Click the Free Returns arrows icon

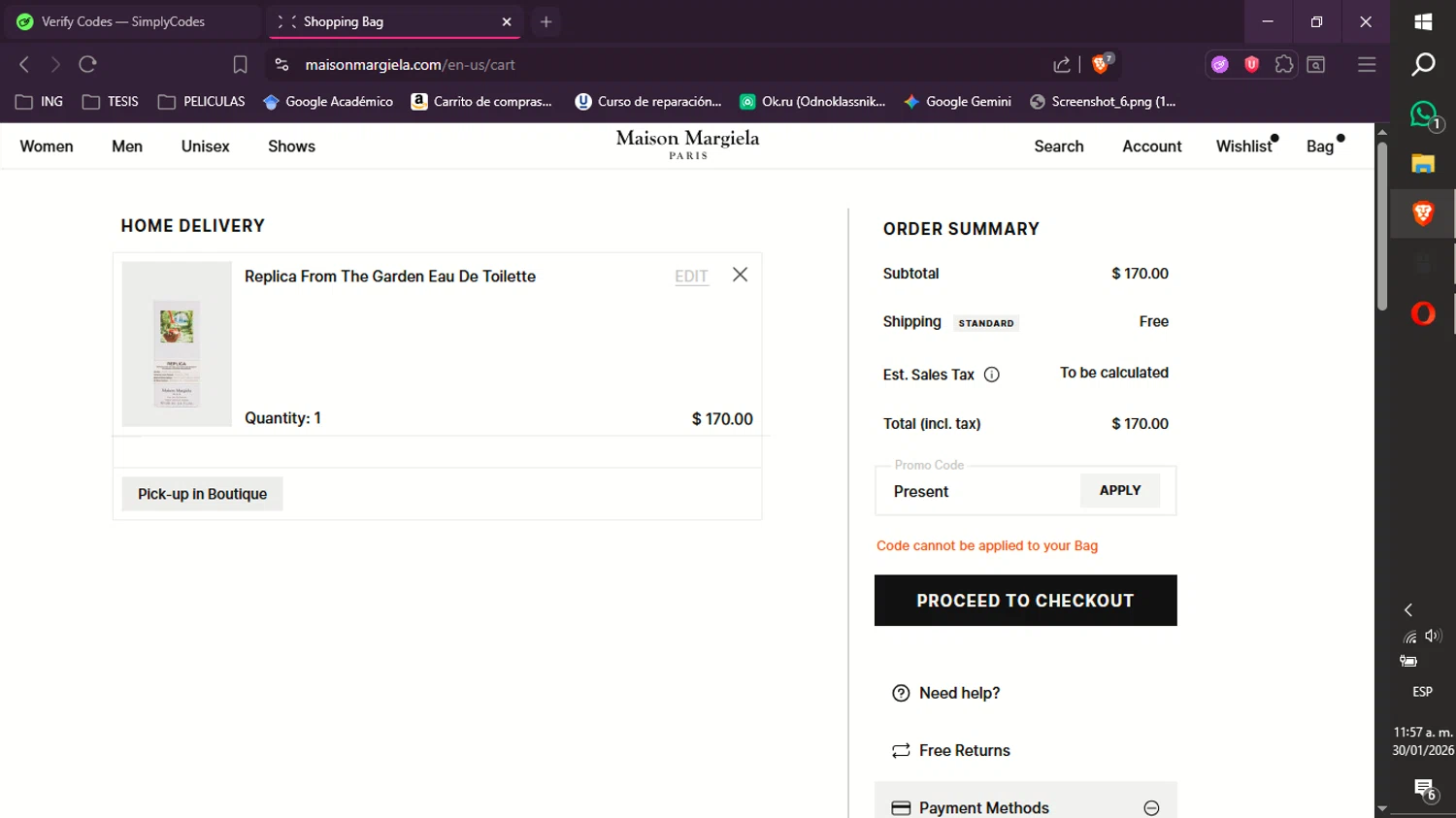[901, 750]
